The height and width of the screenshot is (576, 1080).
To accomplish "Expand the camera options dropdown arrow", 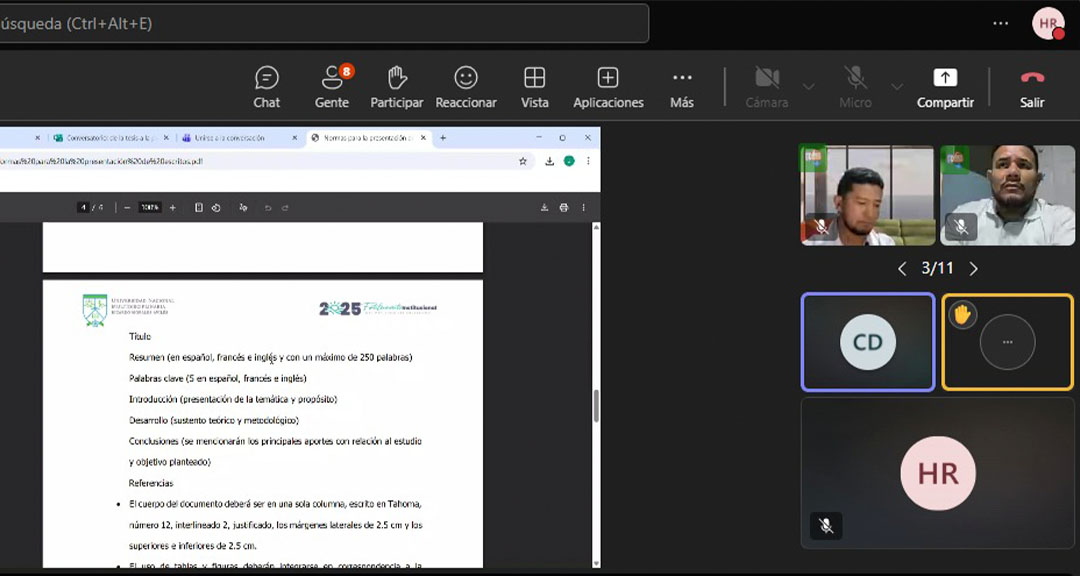I will tap(809, 86).
